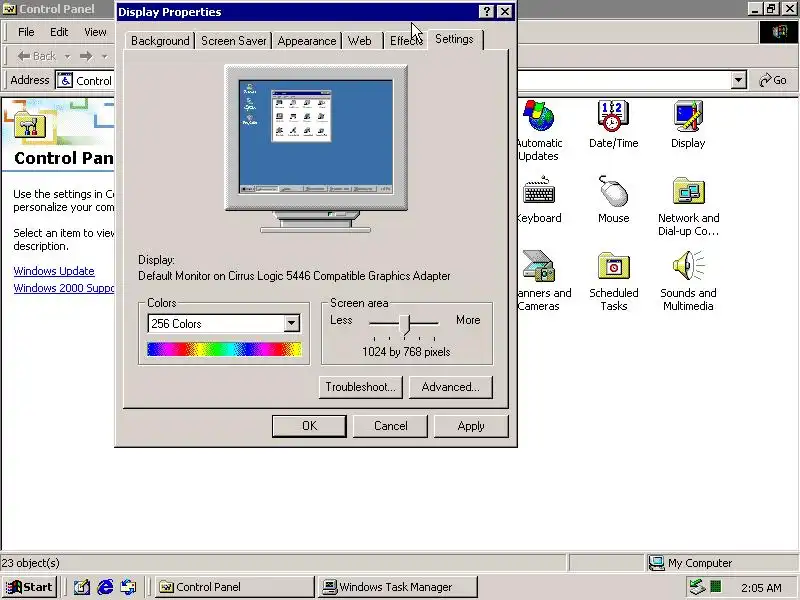Click the Go button in address bar
800x600 pixels.
772,80
